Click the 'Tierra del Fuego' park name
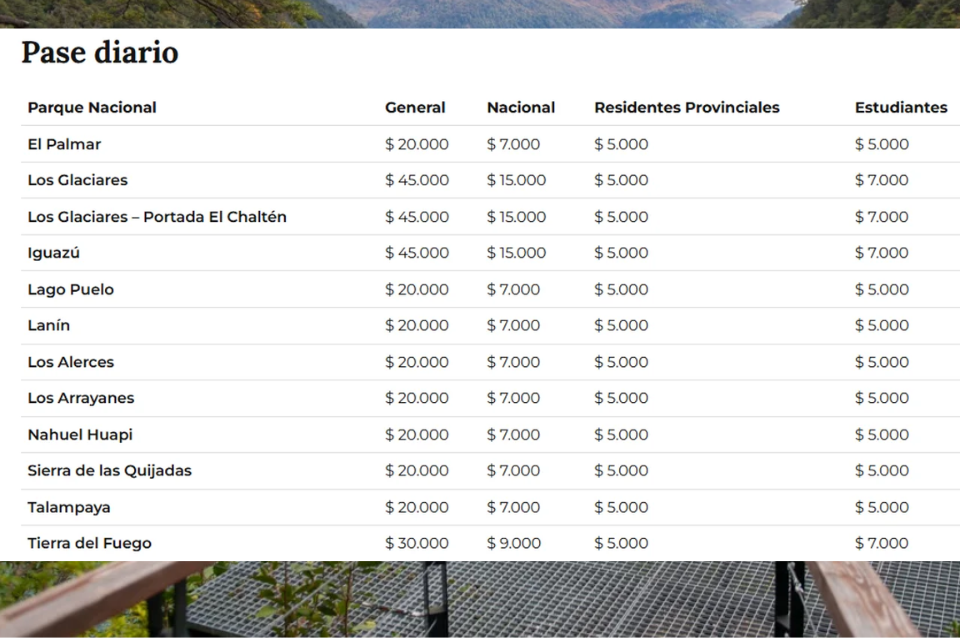The height and width of the screenshot is (638, 960). click(90, 544)
